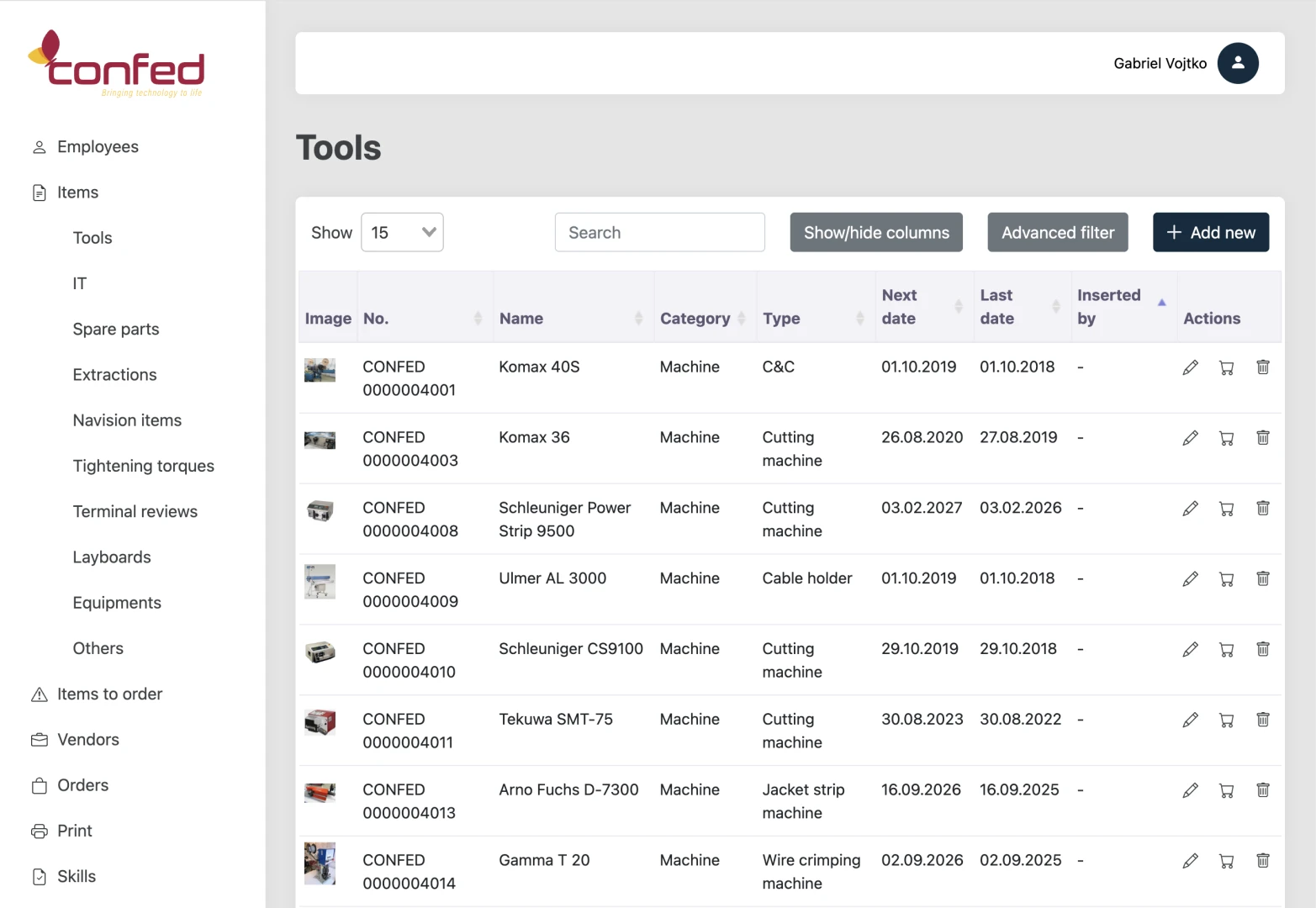The width and height of the screenshot is (1316, 908).
Task: Open Extractions in the sidebar
Action: pyautogui.click(x=114, y=375)
